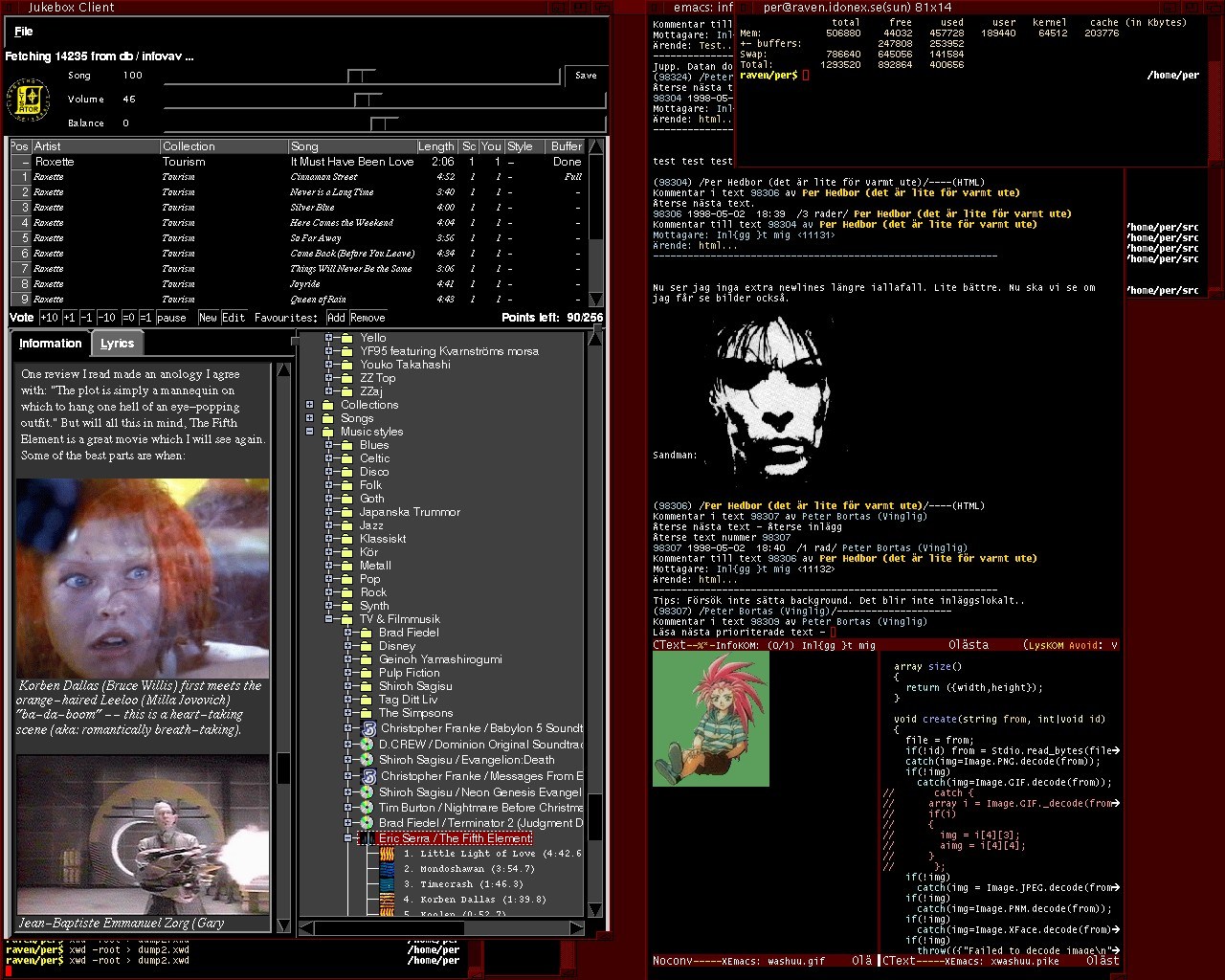The image size is (1225, 980).
Task: Click the washuu.gif anime image in emacs
Action: coord(711,719)
